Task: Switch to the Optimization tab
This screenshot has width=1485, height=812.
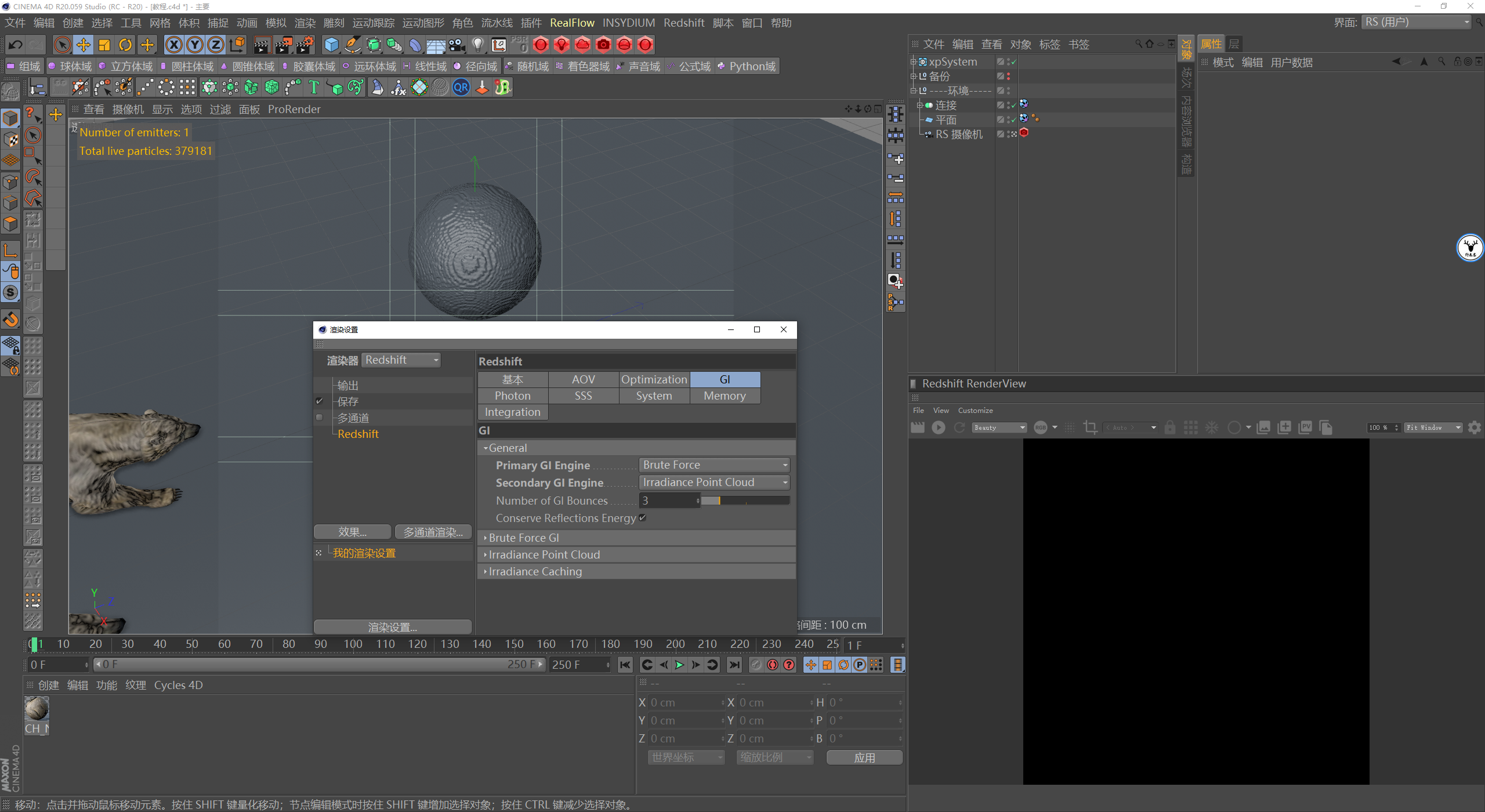Action: coord(654,379)
